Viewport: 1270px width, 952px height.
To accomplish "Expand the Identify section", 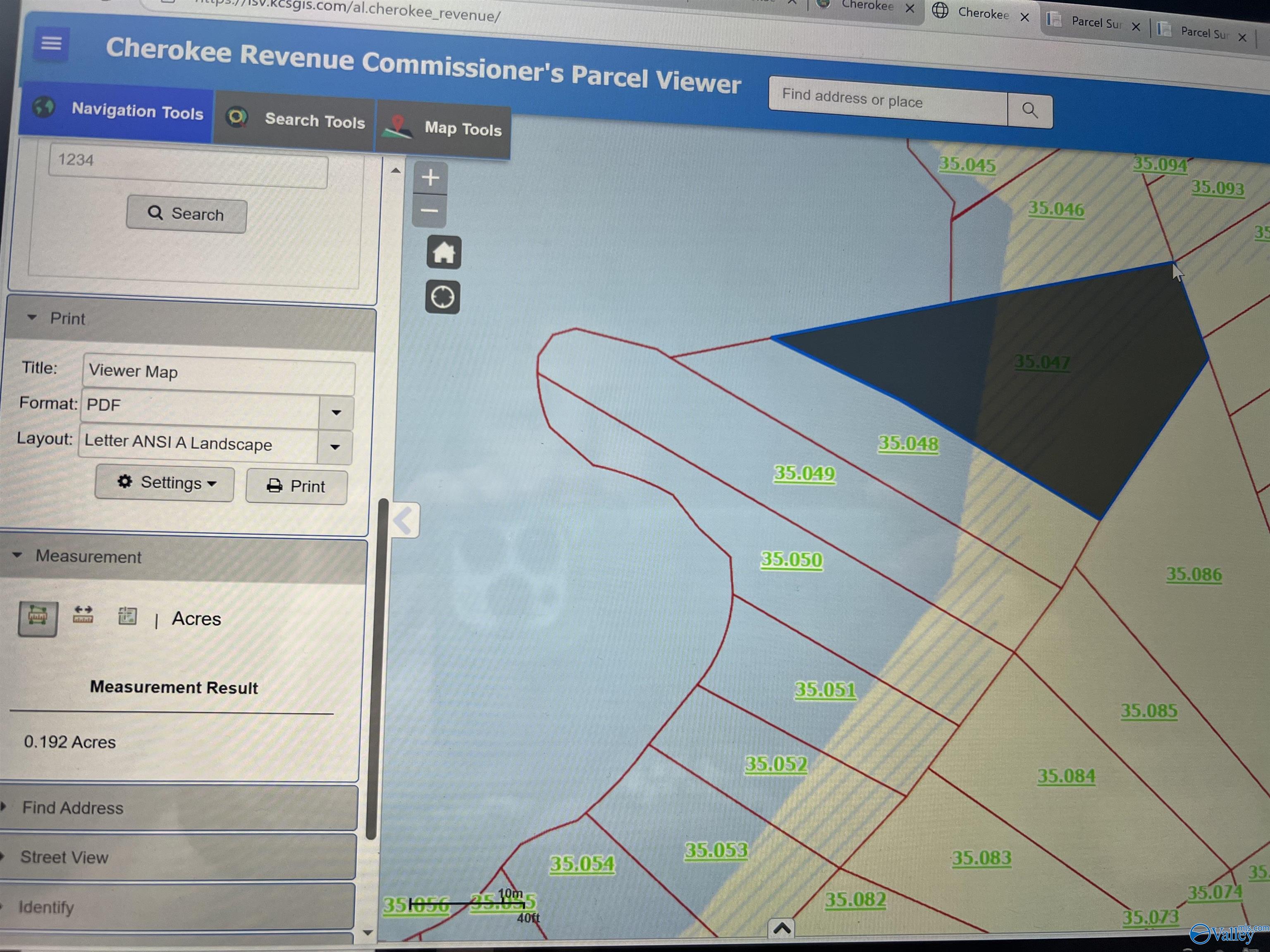I will [176, 907].
